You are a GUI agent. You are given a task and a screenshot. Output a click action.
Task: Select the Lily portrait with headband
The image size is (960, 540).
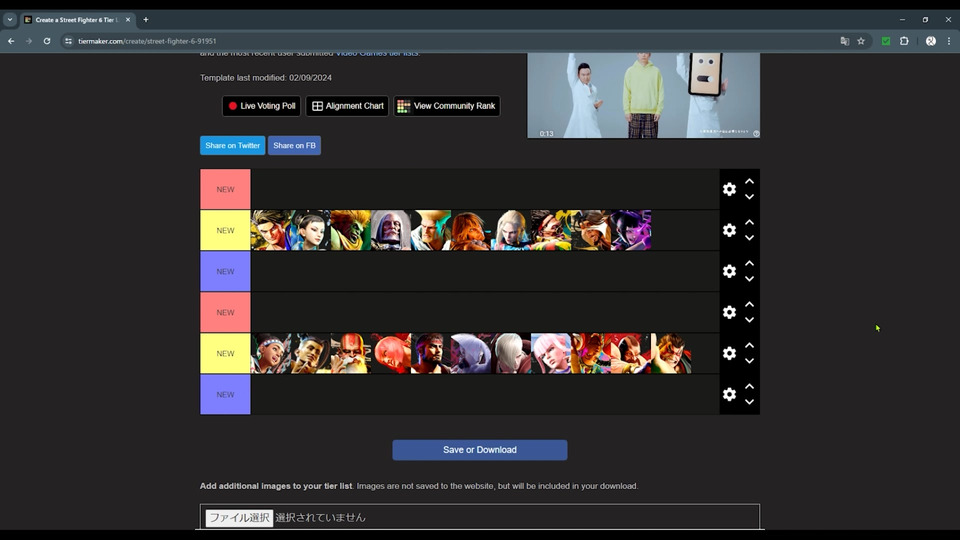pos(271,353)
